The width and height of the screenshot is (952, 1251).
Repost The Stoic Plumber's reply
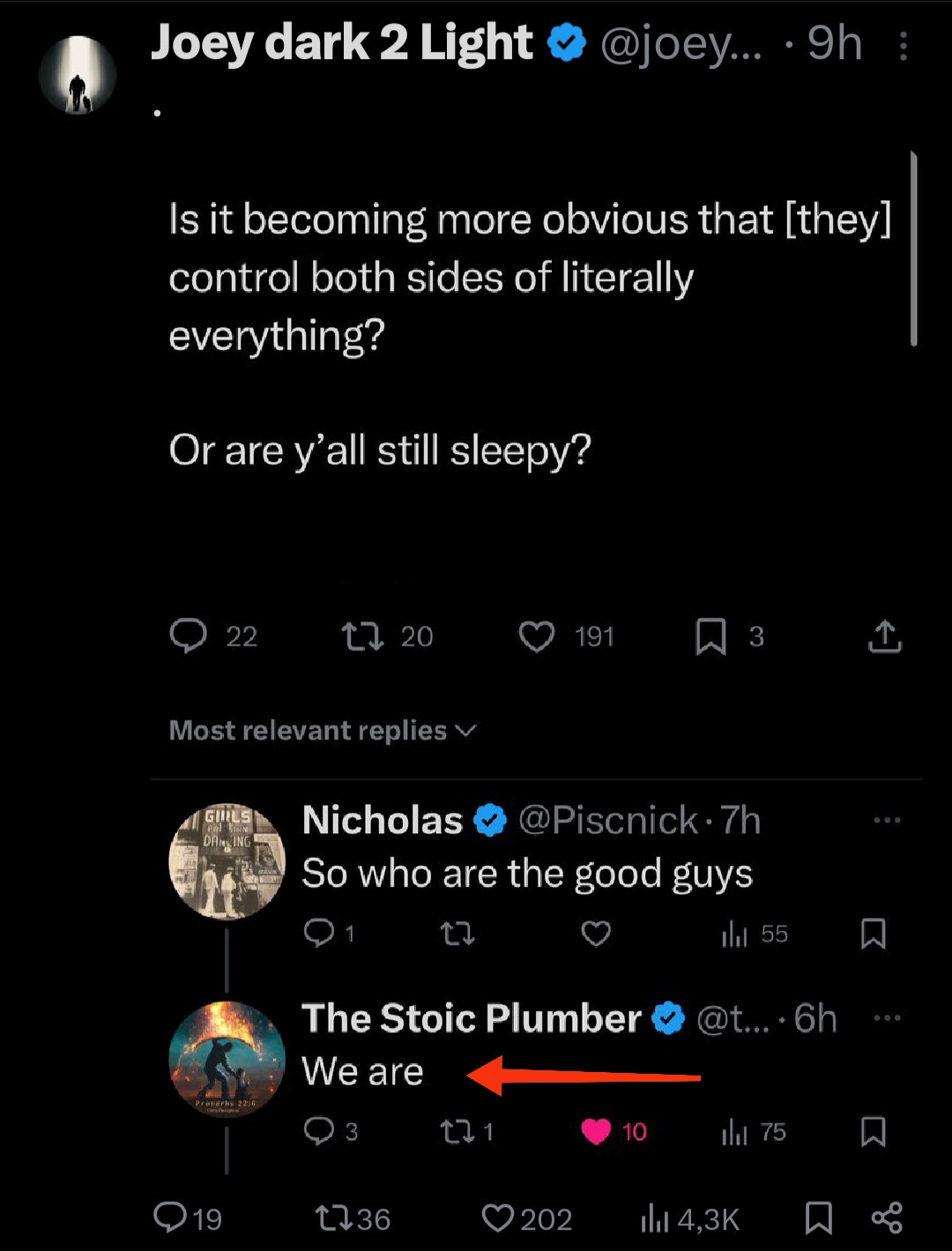(457, 1131)
